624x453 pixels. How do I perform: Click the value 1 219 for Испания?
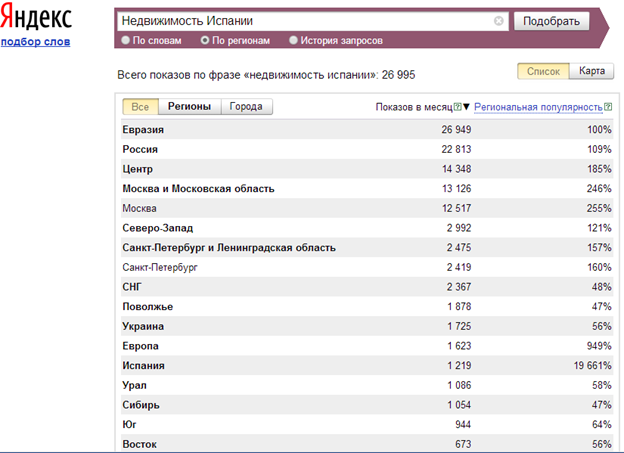coord(459,365)
